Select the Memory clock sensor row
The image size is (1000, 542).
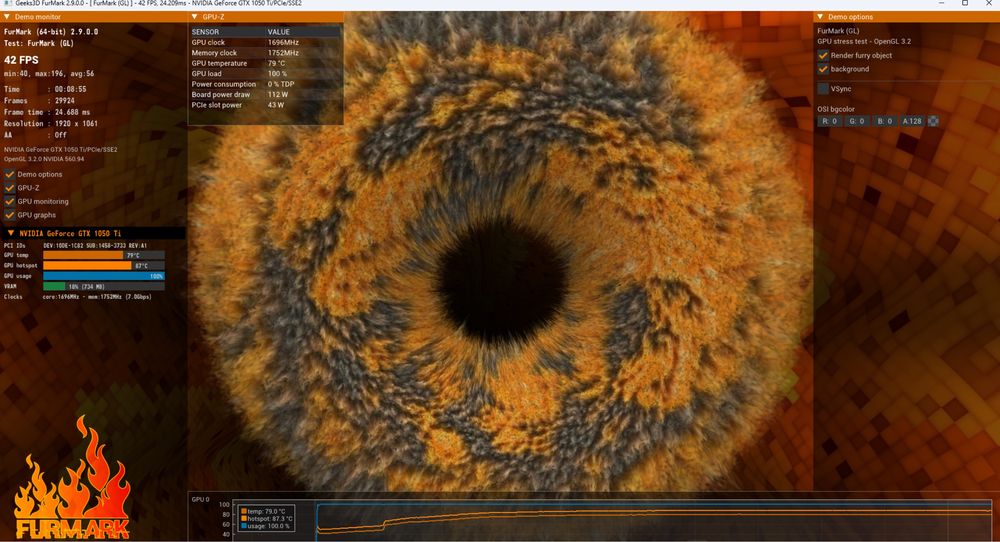[x=265, y=53]
